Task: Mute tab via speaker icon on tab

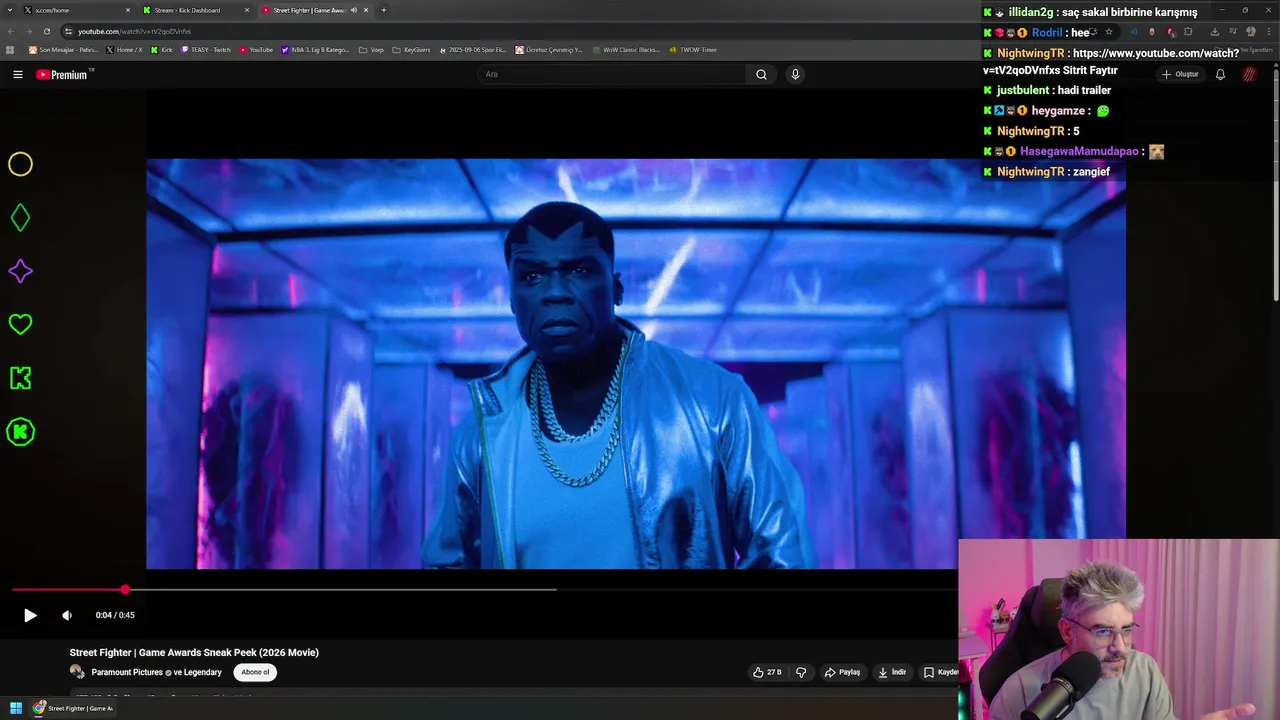Action: tap(353, 10)
